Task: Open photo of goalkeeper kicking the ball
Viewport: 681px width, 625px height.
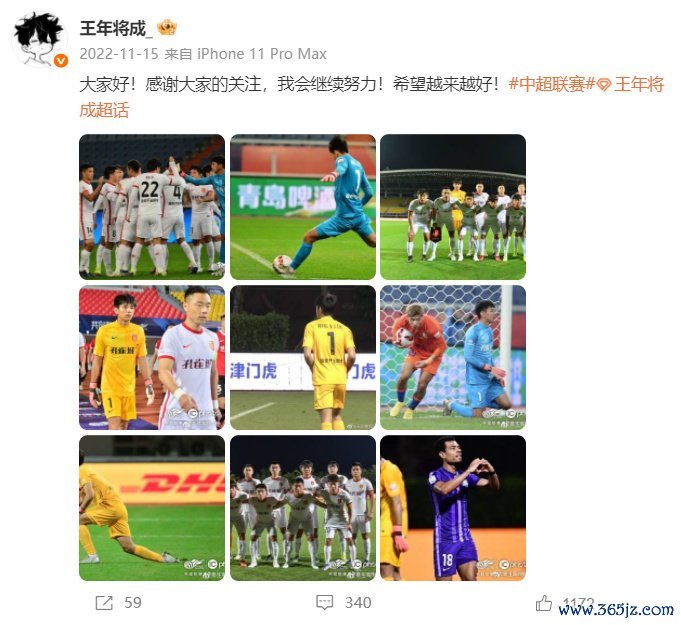Action: pyautogui.click(x=303, y=207)
